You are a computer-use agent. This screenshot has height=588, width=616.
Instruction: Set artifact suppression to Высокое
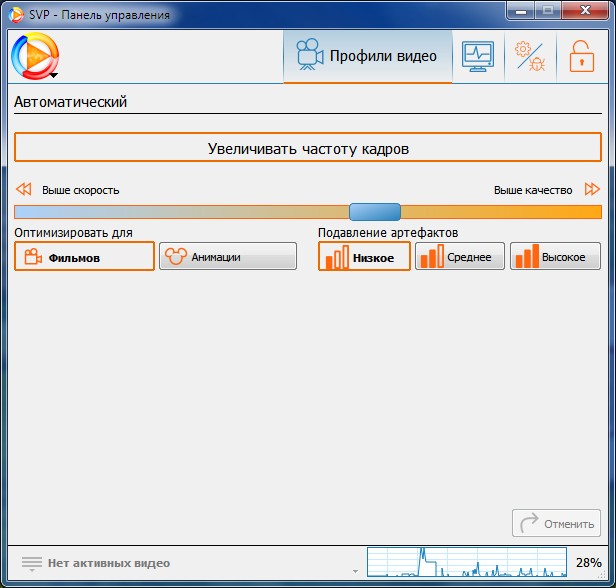pos(555,256)
